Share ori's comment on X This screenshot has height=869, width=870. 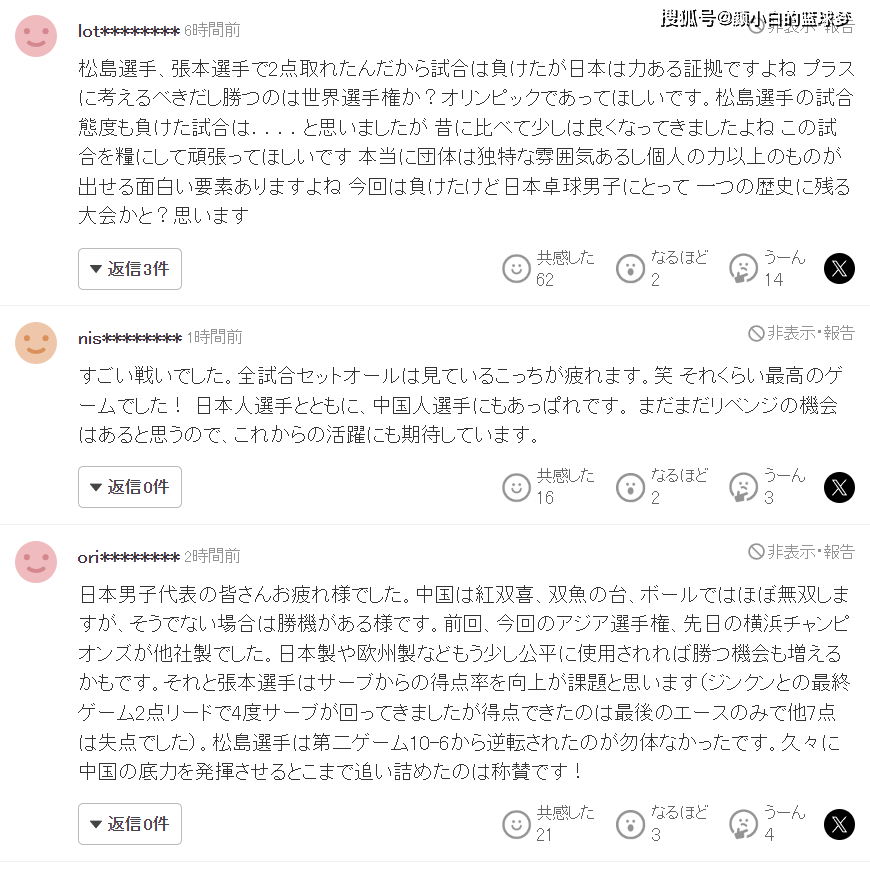click(x=839, y=824)
